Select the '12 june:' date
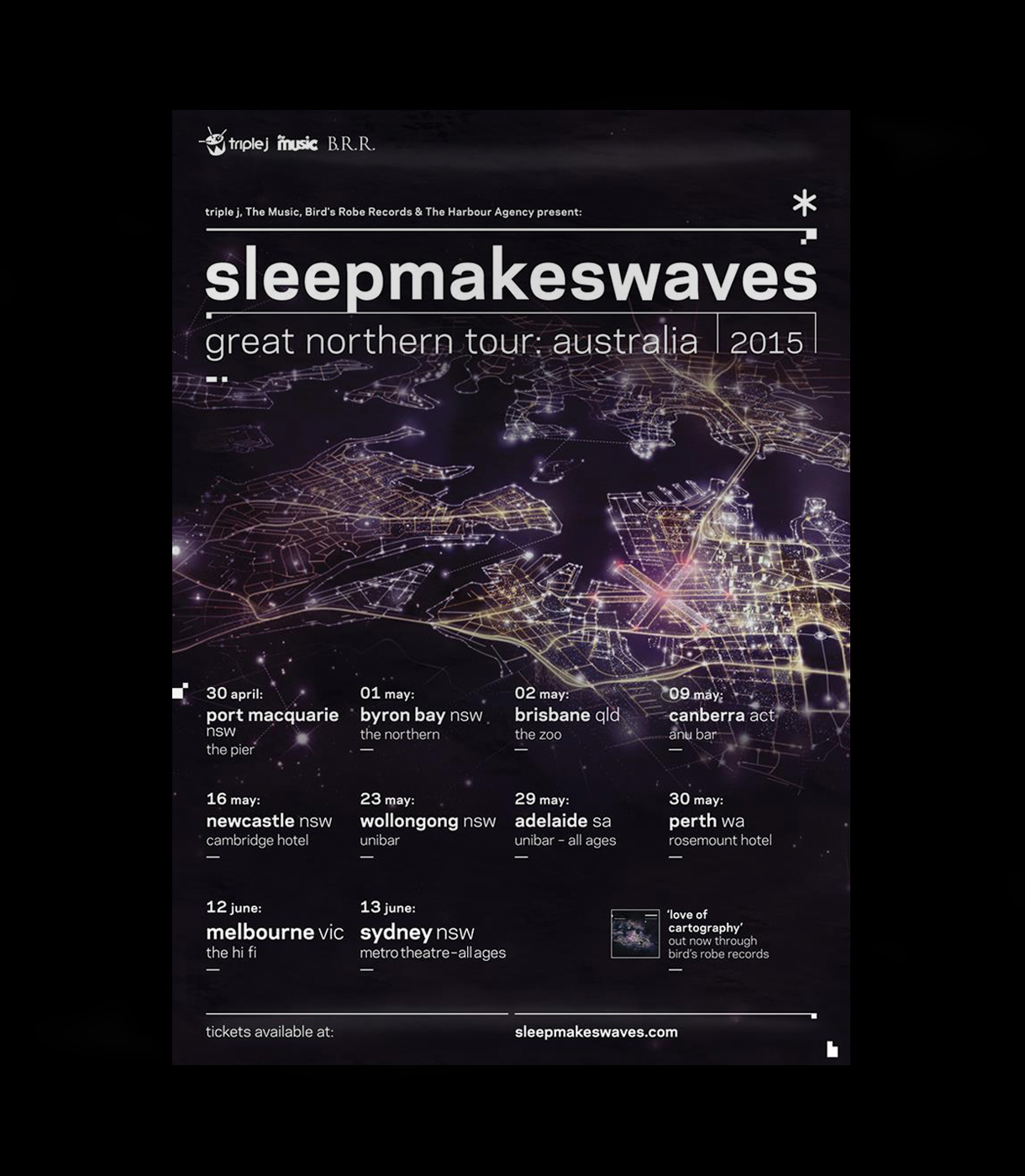1025x1176 pixels. click(x=234, y=907)
